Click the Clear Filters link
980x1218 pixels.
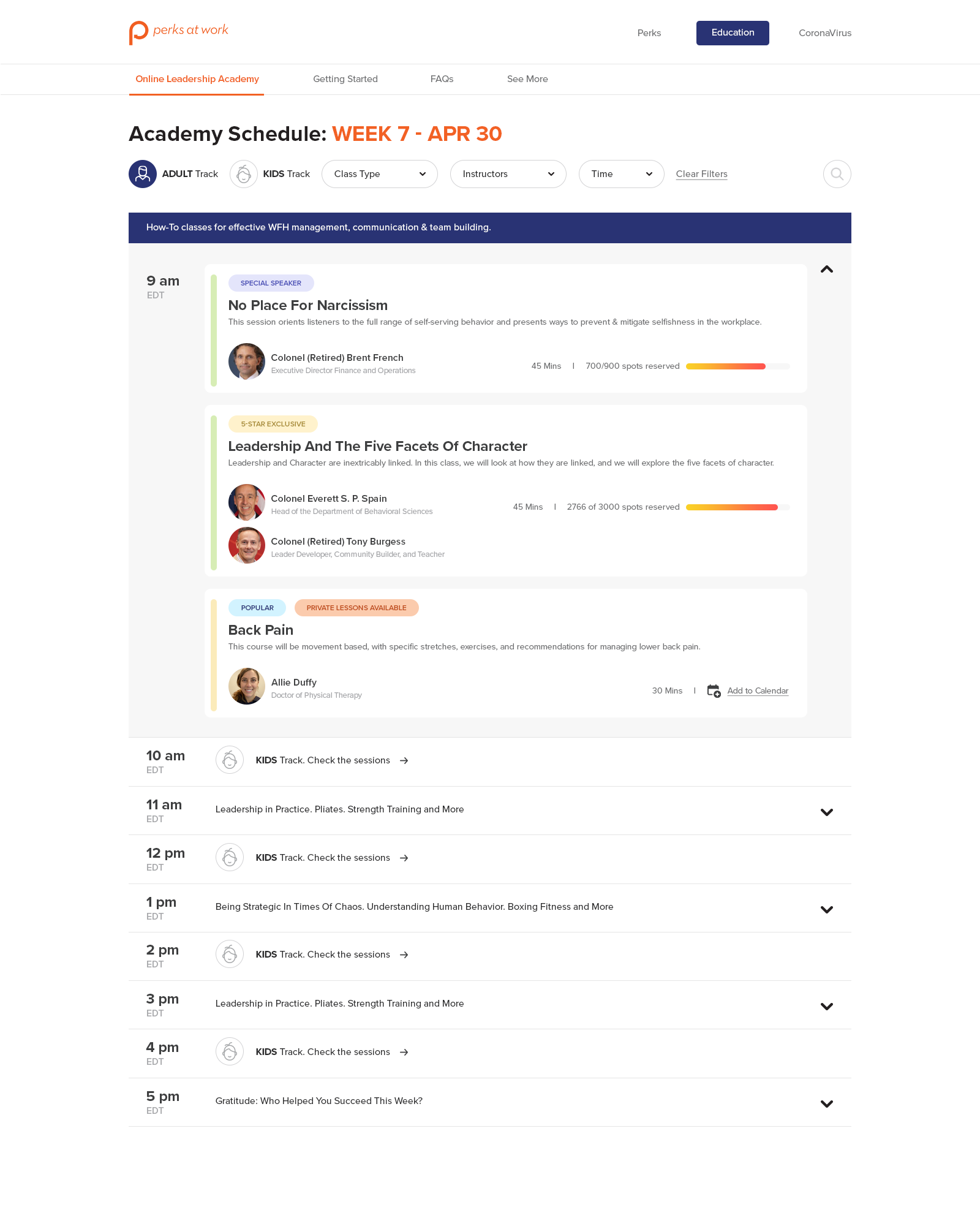pyautogui.click(x=701, y=174)
